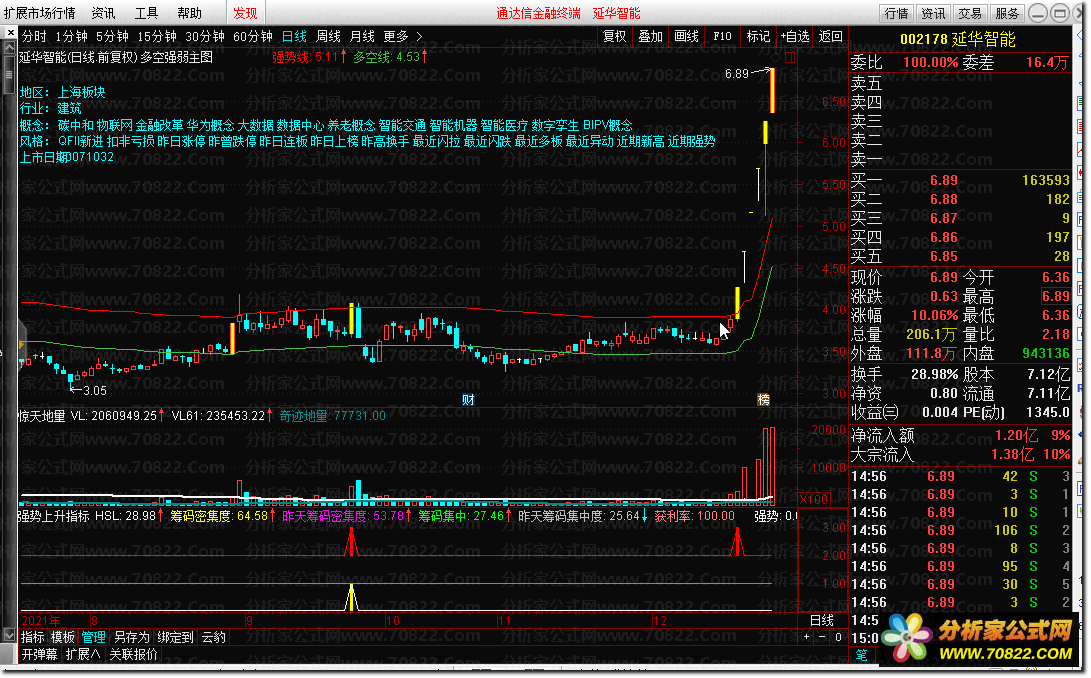Click the 地区: 上海板块 label

63,92
